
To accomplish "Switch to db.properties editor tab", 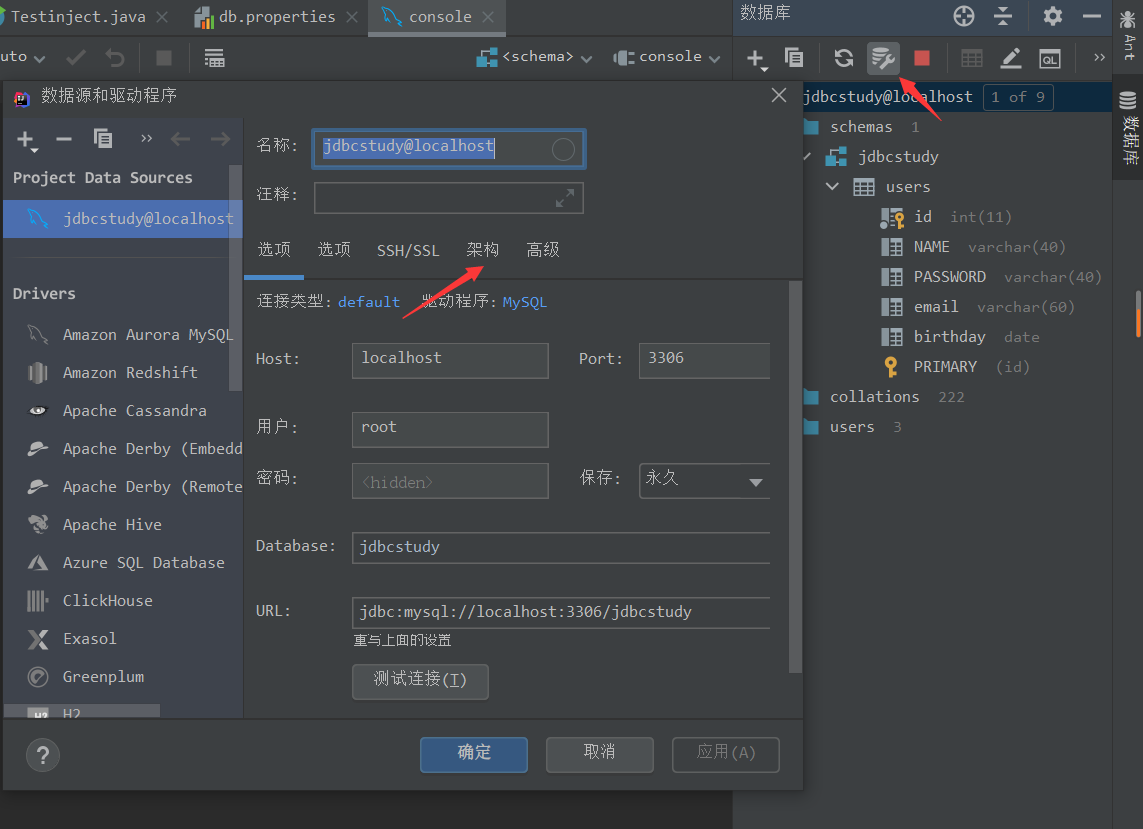I will point(277,17).
